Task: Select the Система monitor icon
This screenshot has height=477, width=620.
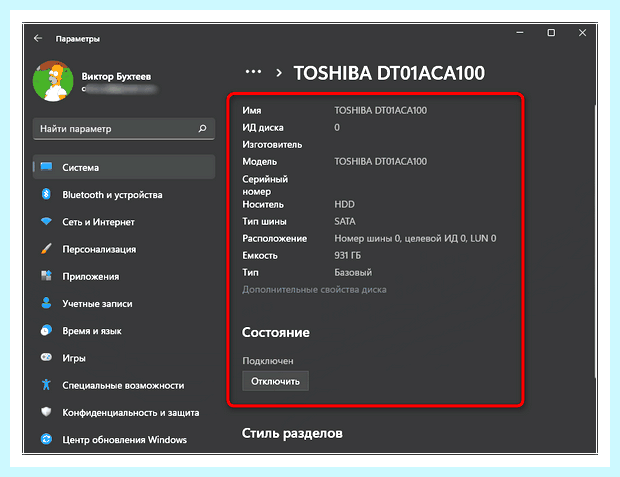Action: pos(46,167)
